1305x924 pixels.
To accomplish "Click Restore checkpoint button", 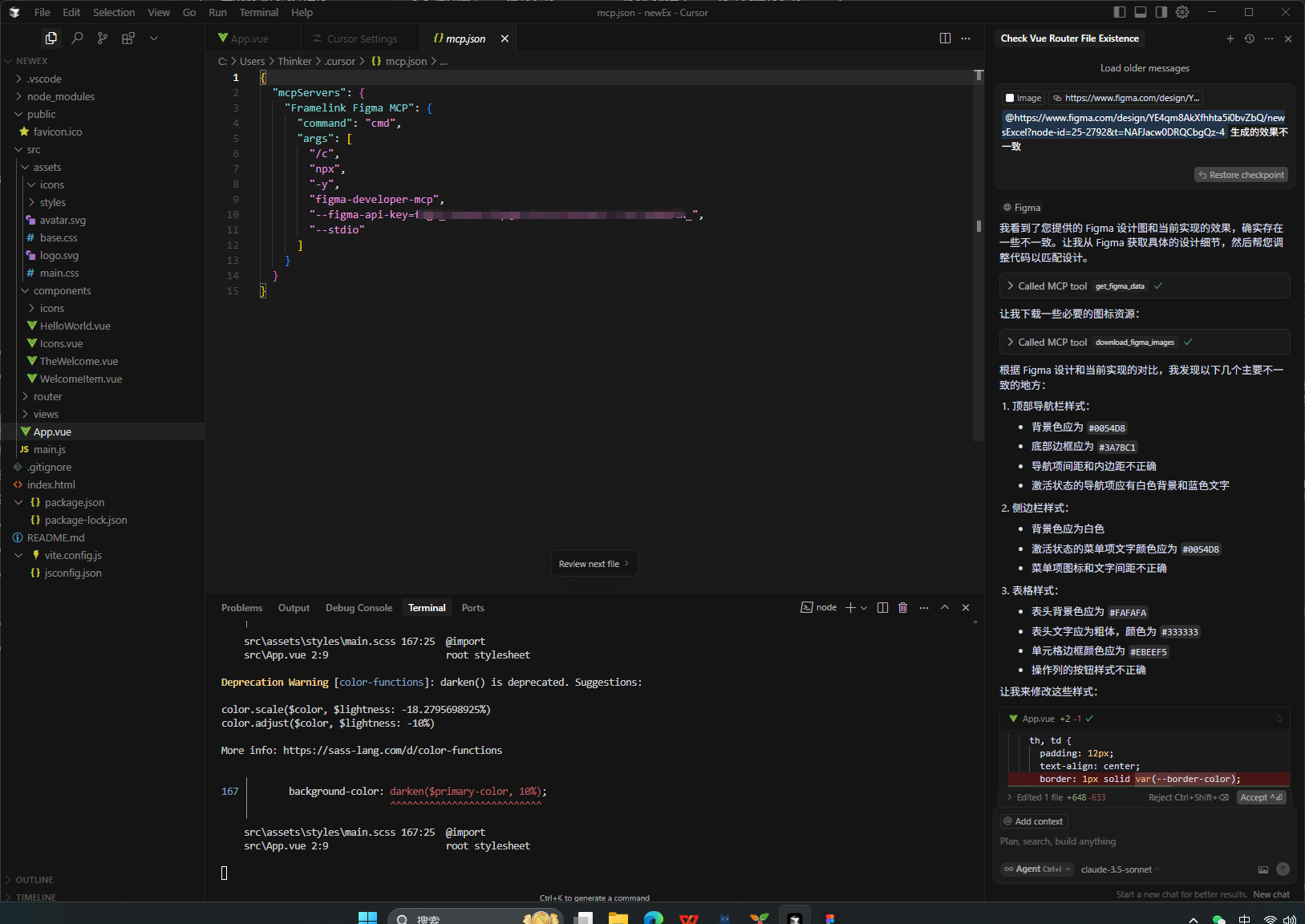I will pos(1241,175).
